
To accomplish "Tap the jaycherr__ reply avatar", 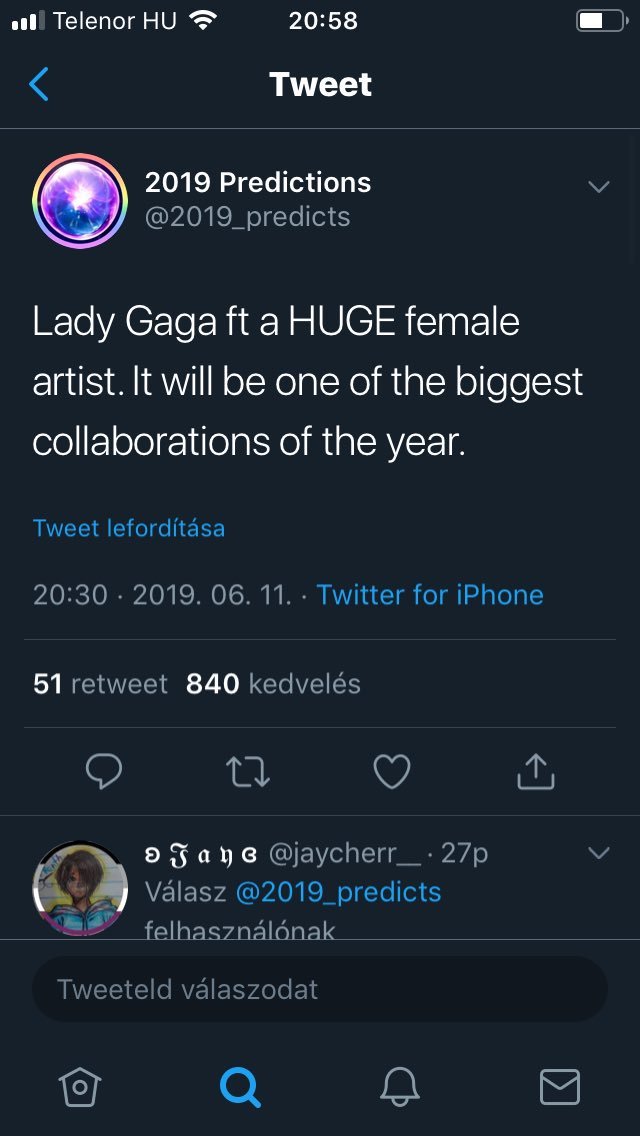I will [x=80, y=888].
